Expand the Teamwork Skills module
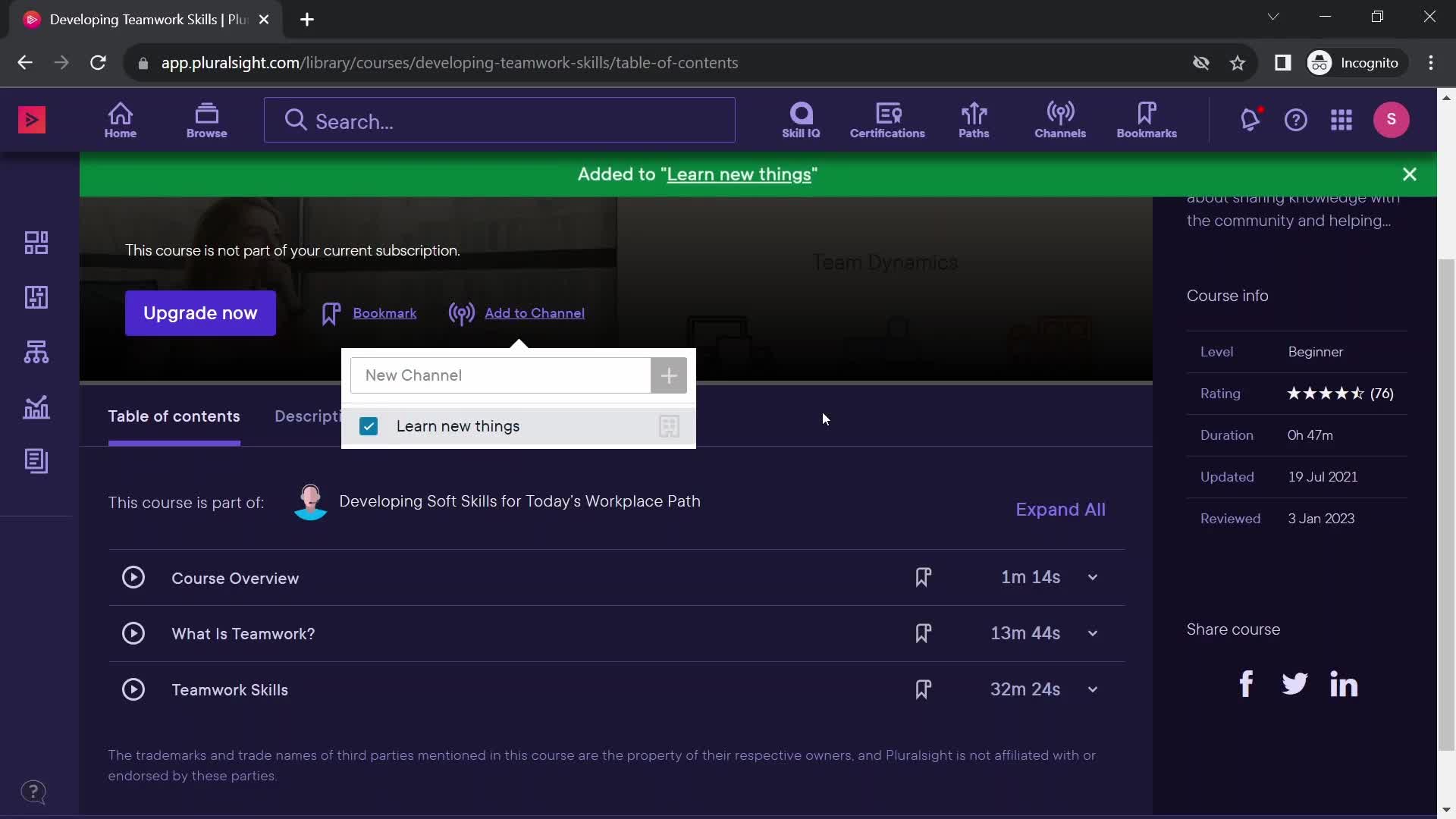 [x=1091, y=689]
